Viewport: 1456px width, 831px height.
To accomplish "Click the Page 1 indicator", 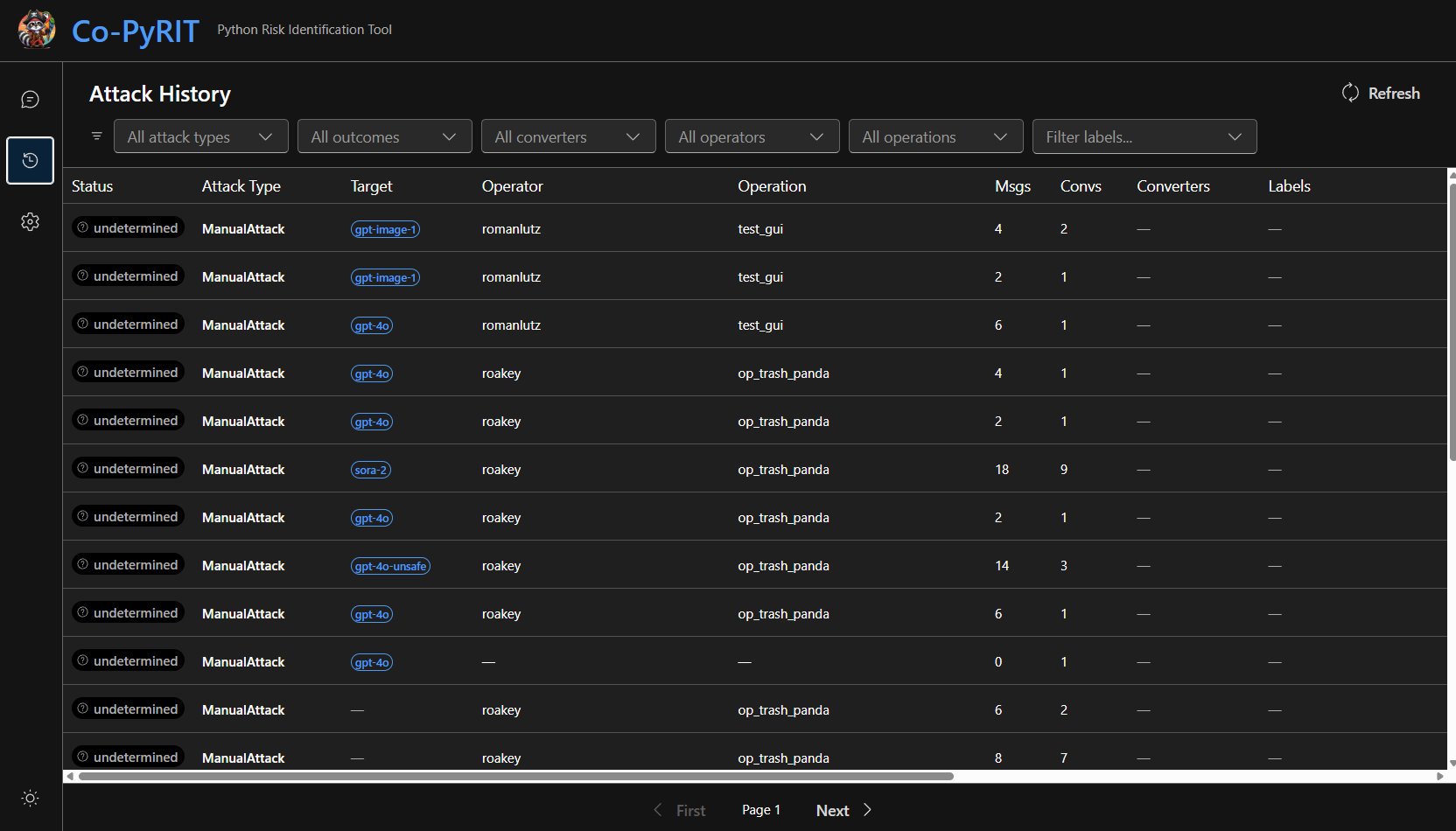I will pyautogui.click(x=761, y=810).
